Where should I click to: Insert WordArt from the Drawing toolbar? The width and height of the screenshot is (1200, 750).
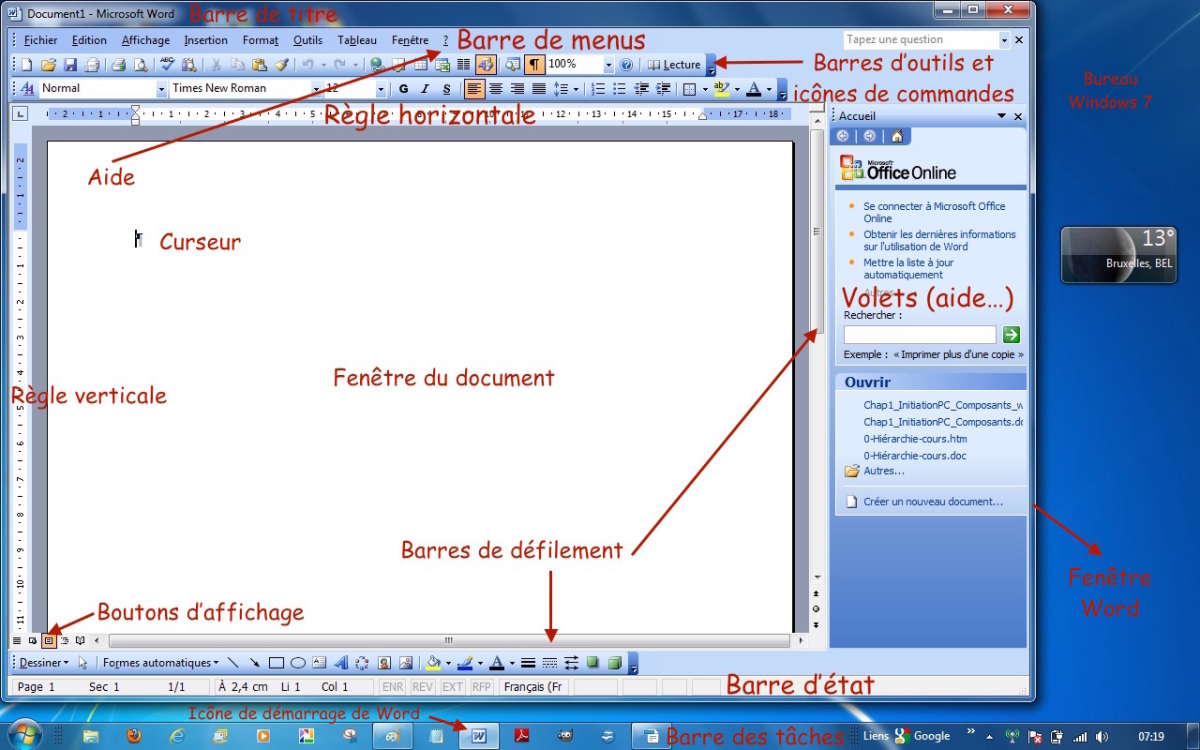tap(341, 663)
